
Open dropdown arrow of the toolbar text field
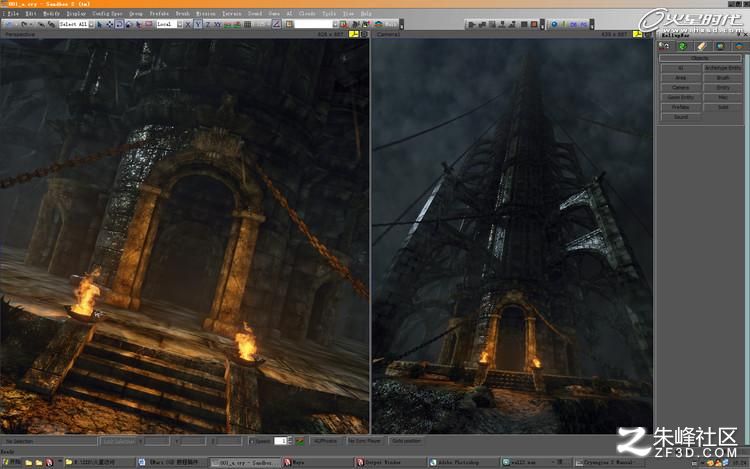335,24
